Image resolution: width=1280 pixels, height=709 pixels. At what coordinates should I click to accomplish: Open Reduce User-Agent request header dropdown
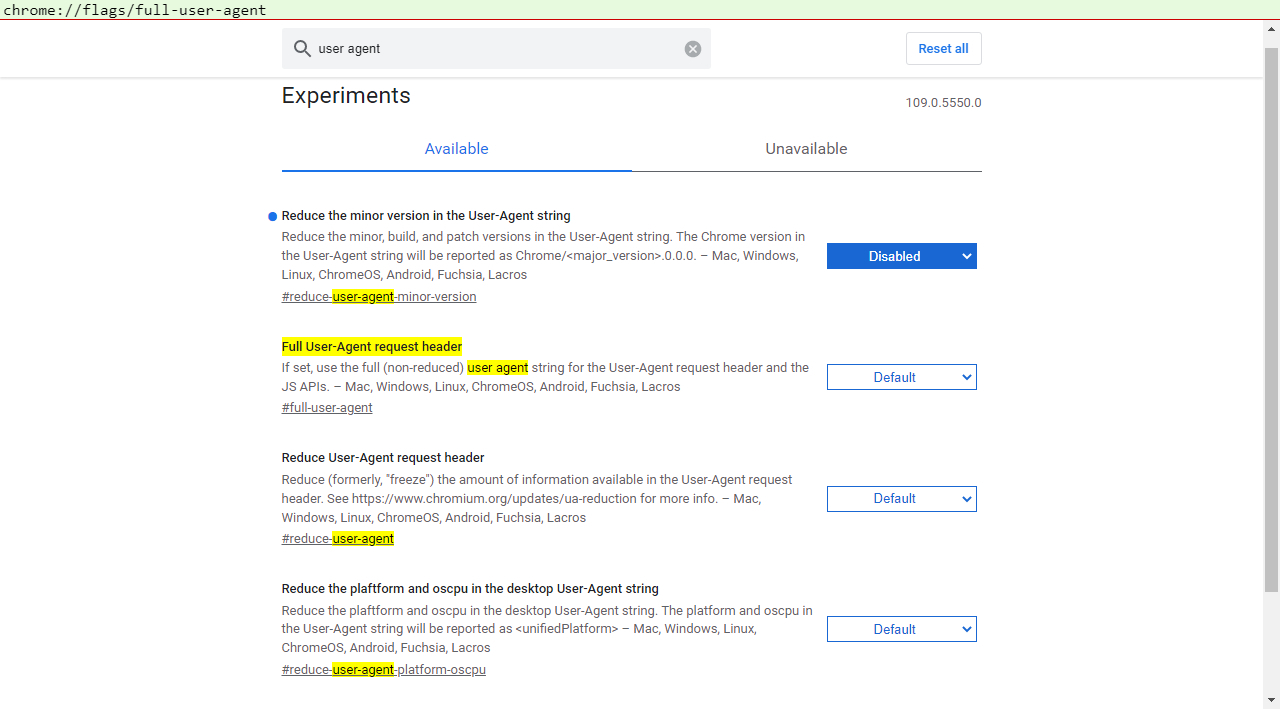coord(902,498)
